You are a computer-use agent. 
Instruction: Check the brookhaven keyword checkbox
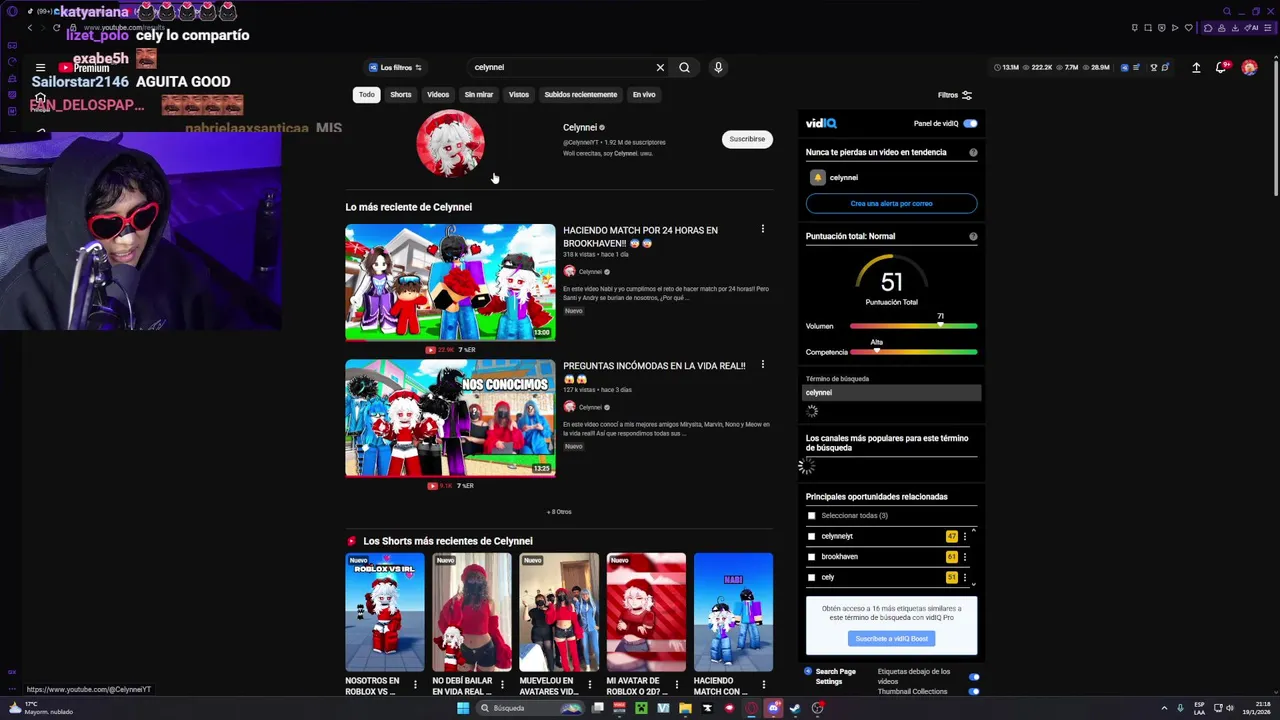tap(811, 557)
